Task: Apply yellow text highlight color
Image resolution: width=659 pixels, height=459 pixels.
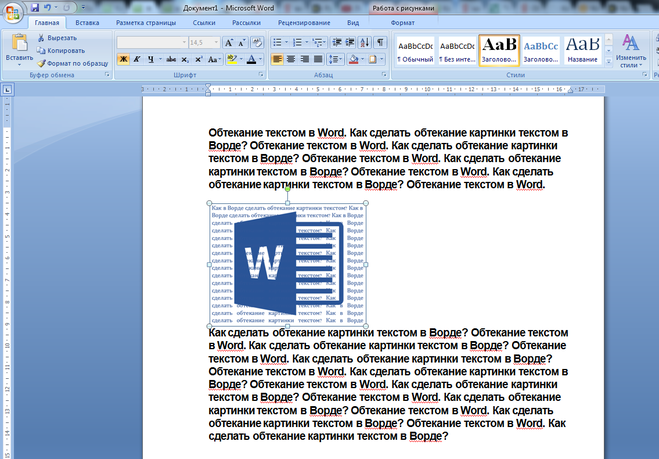Action: coord(232,59)
